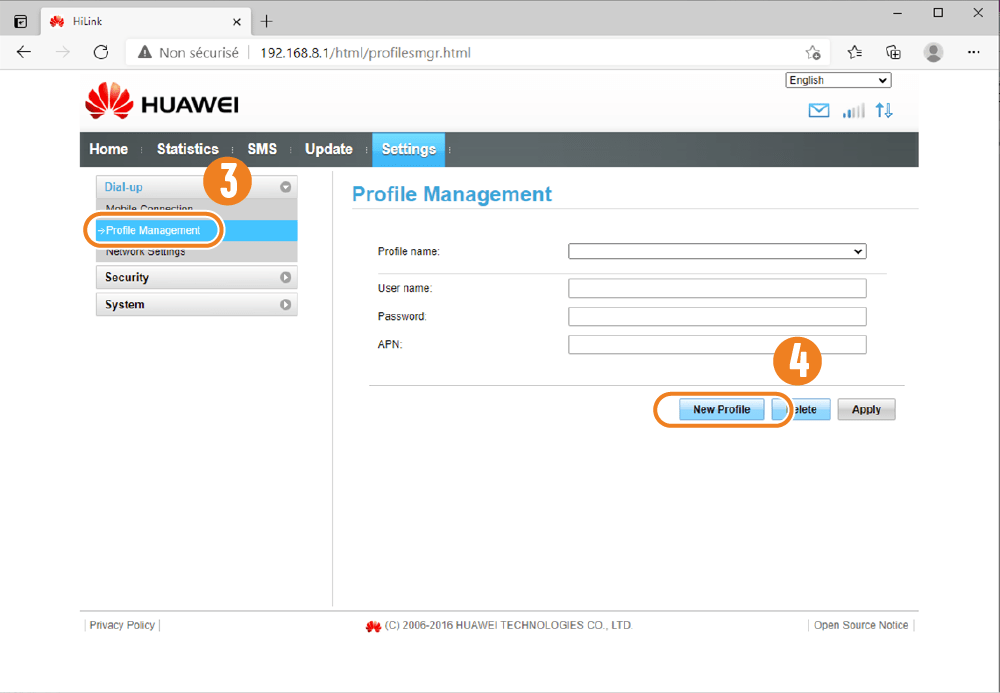
Task: Click the User name input field
Action: (717, 288)
